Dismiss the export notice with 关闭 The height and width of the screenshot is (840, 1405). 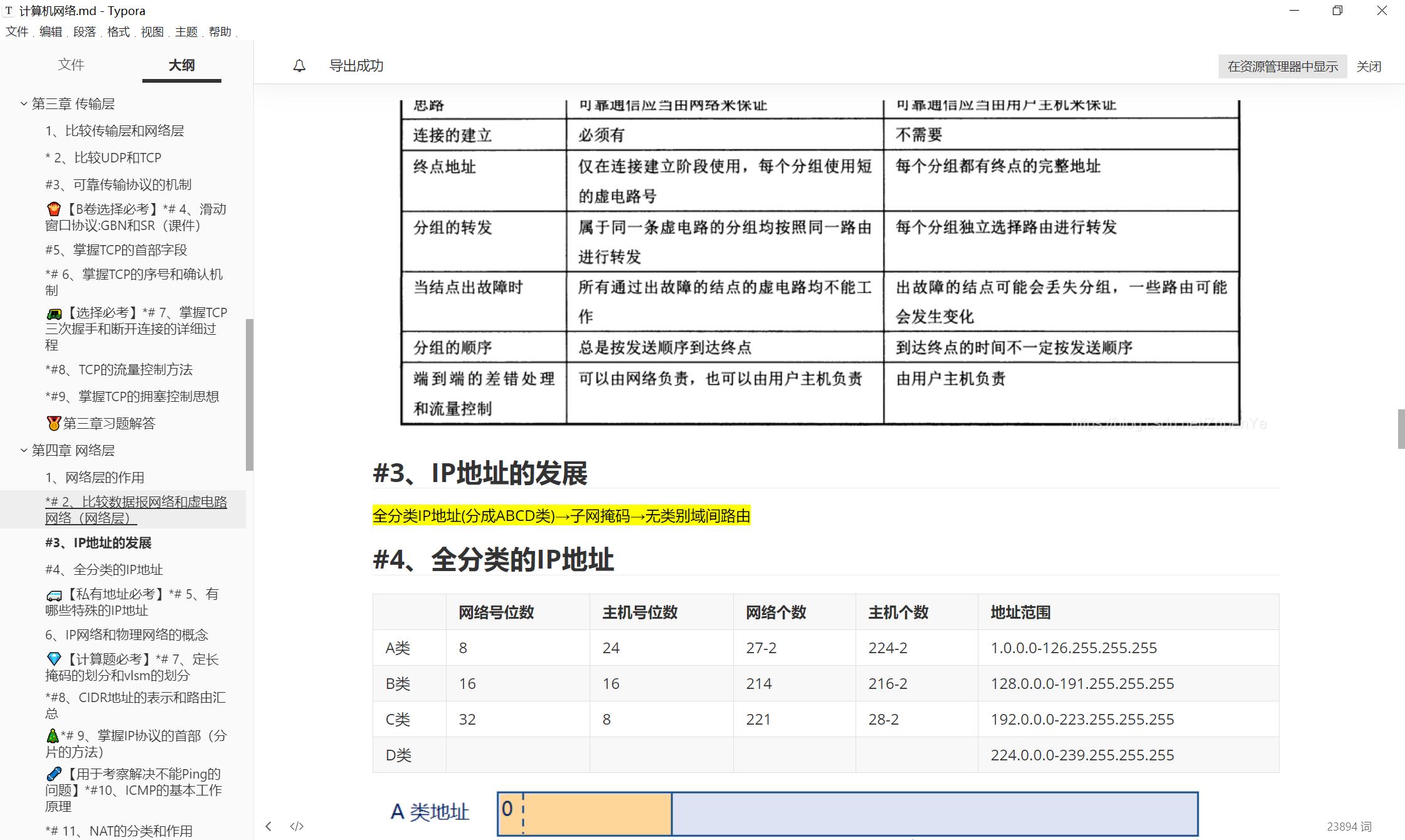1369,66
